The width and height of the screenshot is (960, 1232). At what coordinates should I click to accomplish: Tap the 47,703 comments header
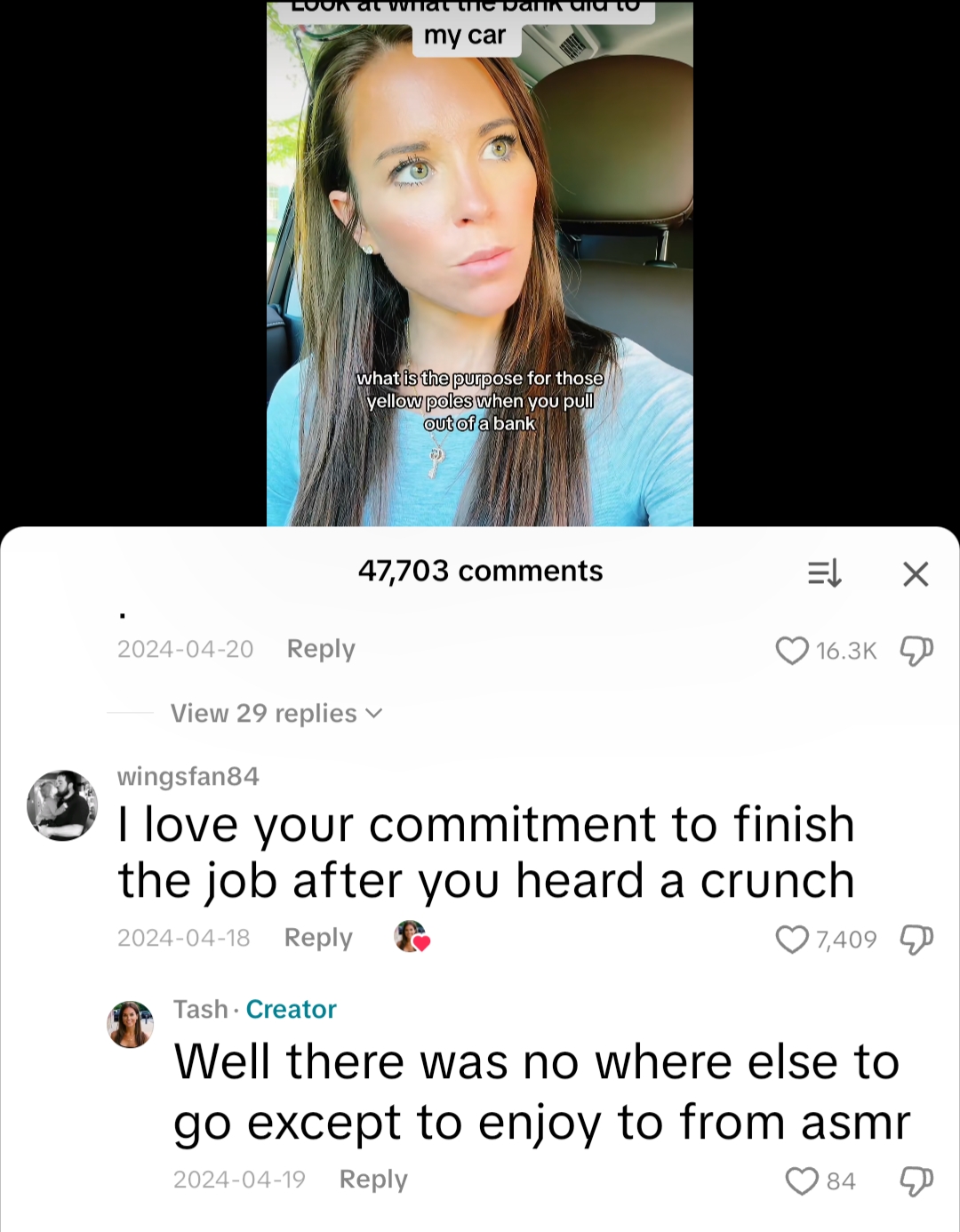pyautogui.click(x=480, y=571)
